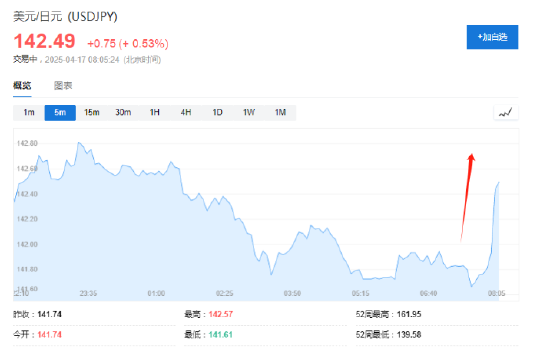Click the 142.80 y-axis label
The width and height of the screenshot is (550, 361).
pyautogui.click(x=27, y=143)
